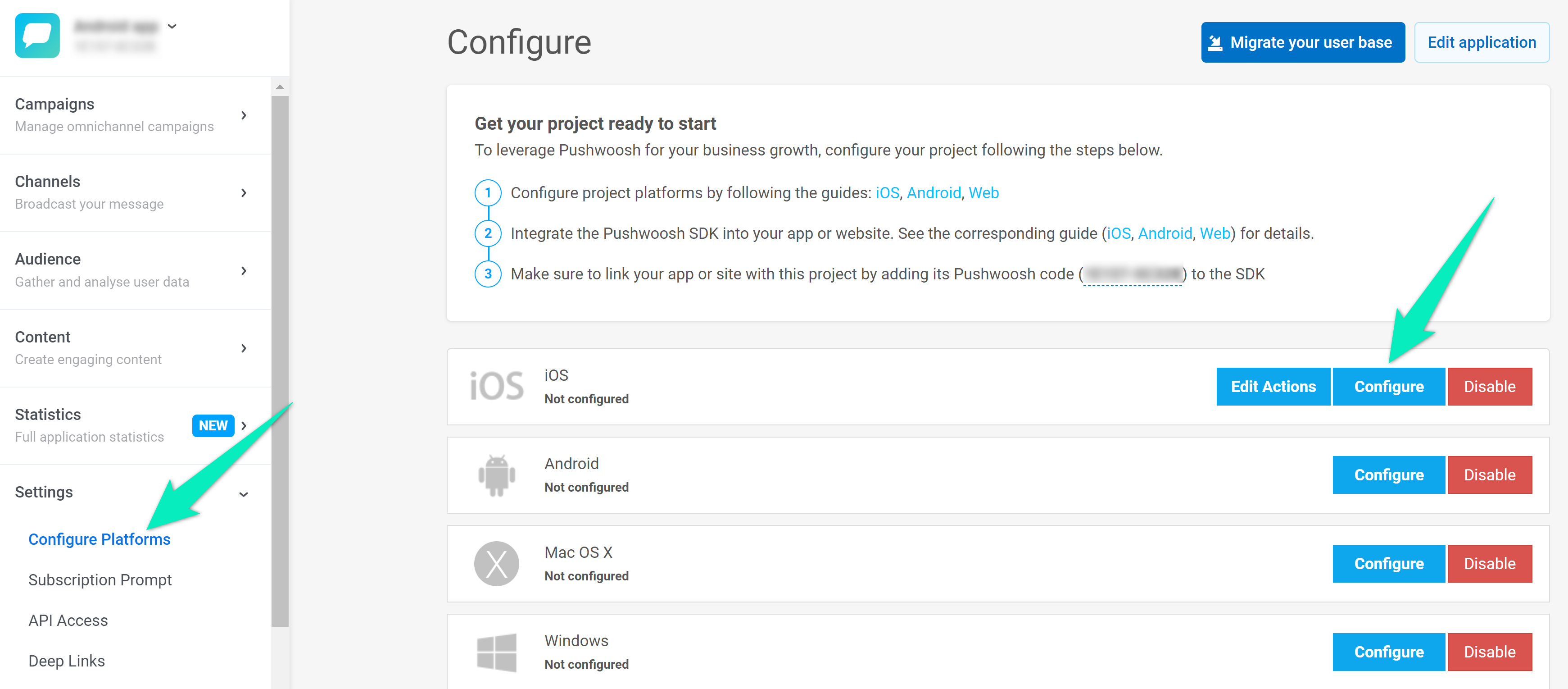Expand the Campaigns menu section
Image resolution: width=1568 pixels, height=689 pixels.
click(244, 115)
